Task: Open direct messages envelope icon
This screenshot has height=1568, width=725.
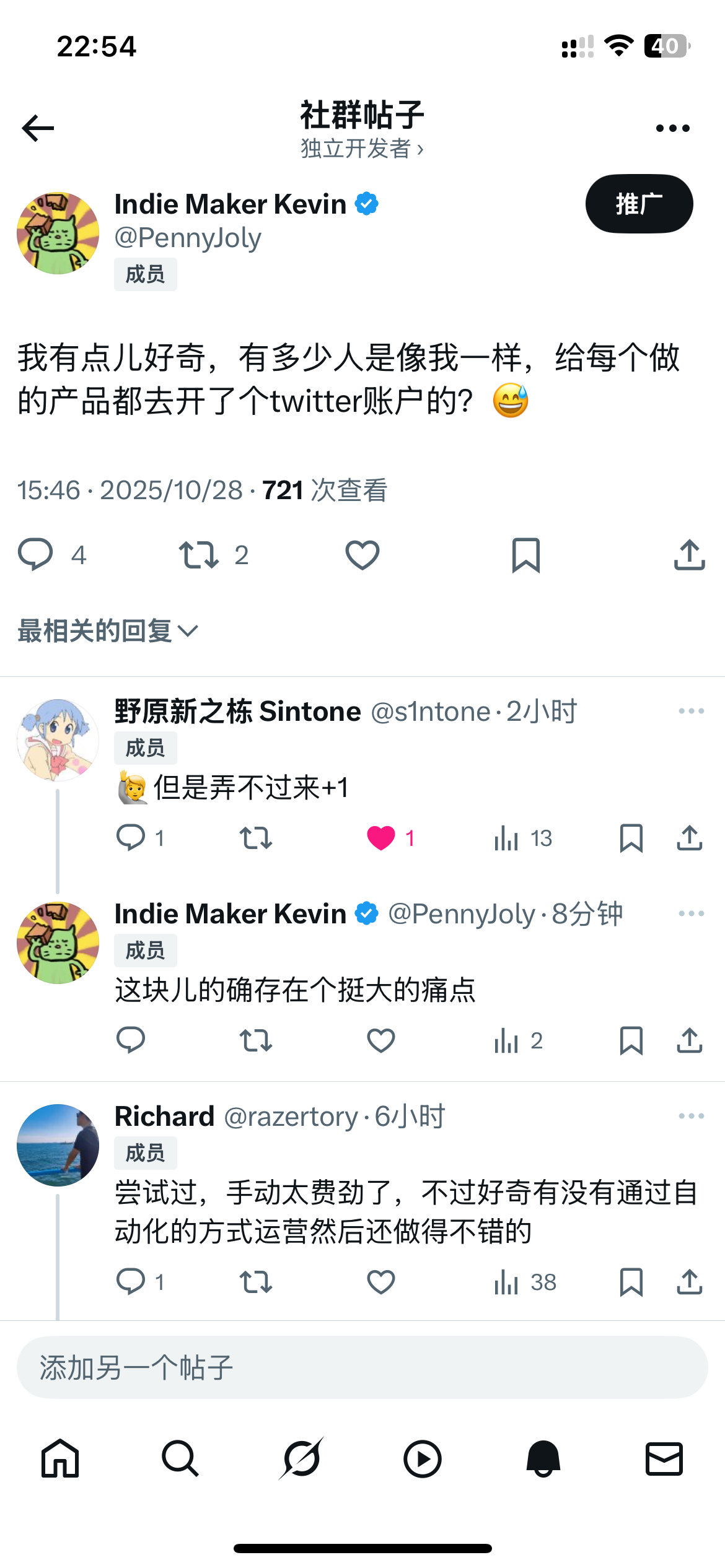Action: pyautogui.click(x=664, y=1459)
